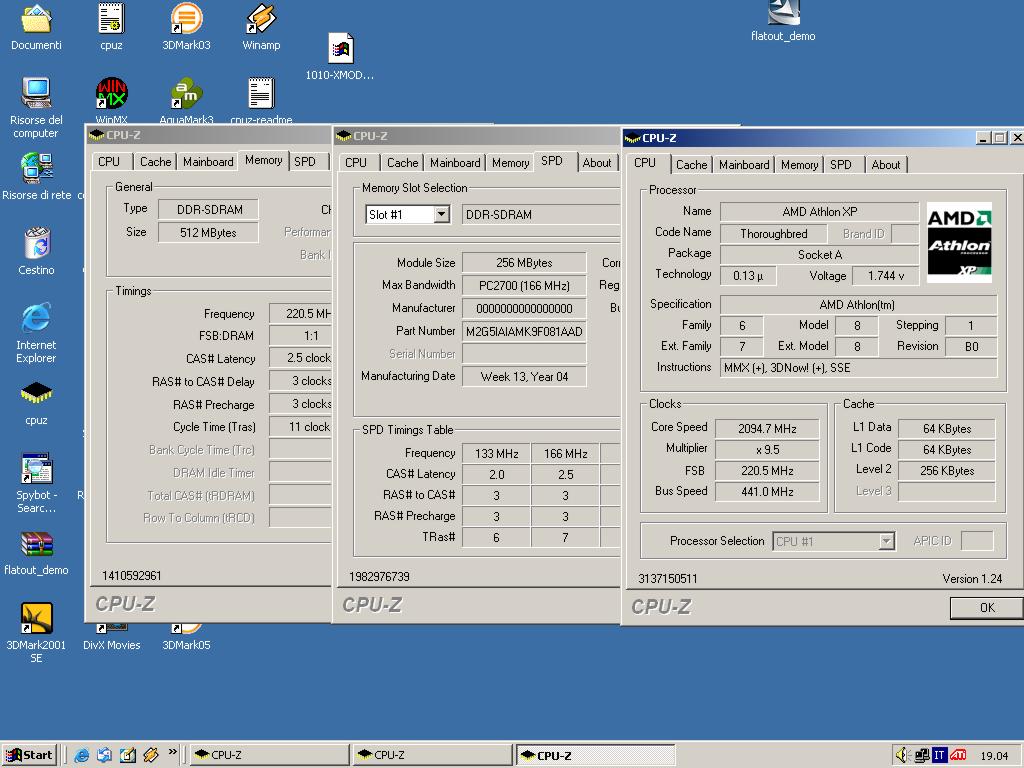Click the 3DMark05 desktop label
This screenshot has height=768, width=1024.
[186, 645]
